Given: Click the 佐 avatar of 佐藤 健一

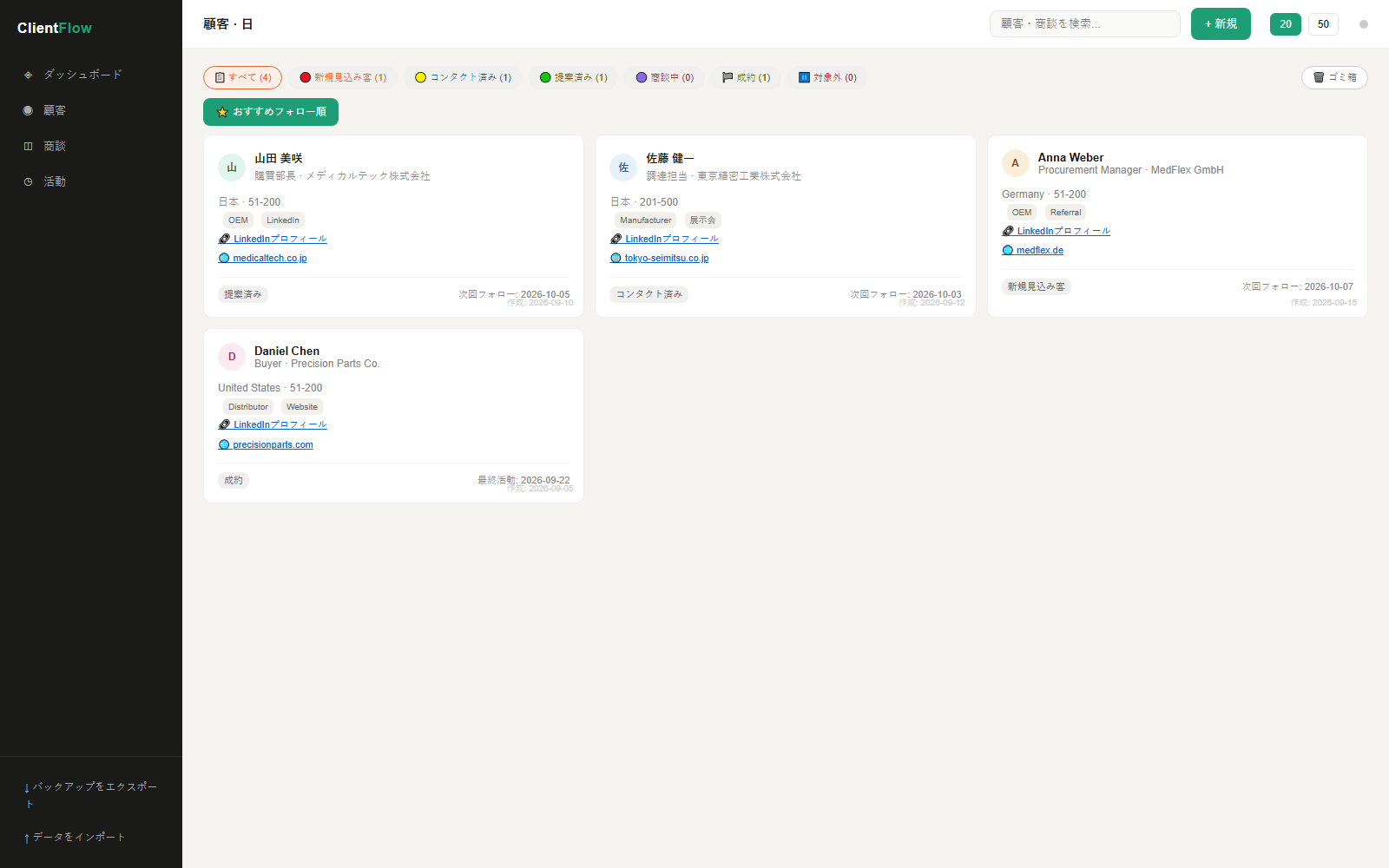Looking at the screenshot, I should tap(623, 167).
